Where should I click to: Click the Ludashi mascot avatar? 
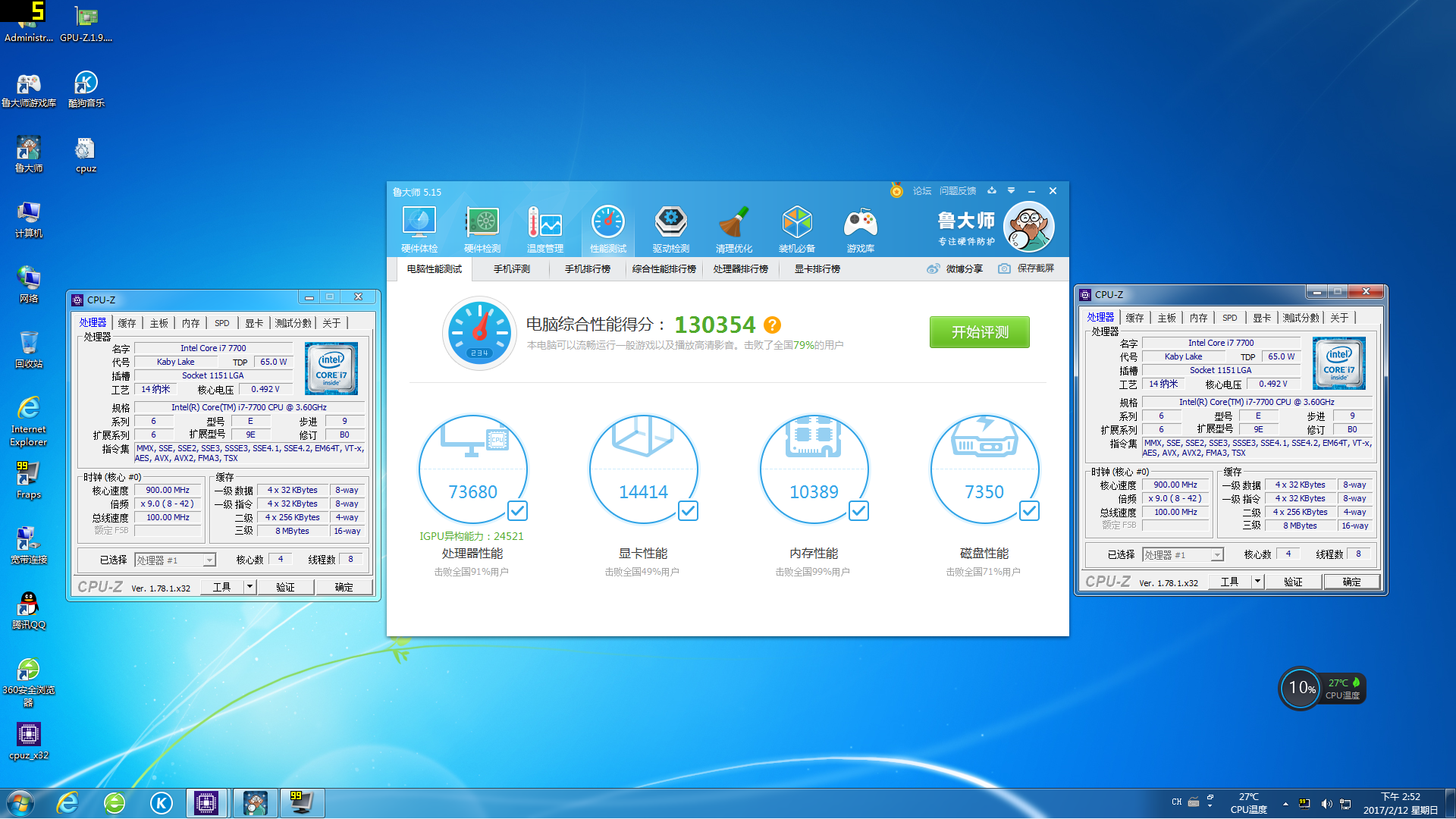pos(1029,227)
